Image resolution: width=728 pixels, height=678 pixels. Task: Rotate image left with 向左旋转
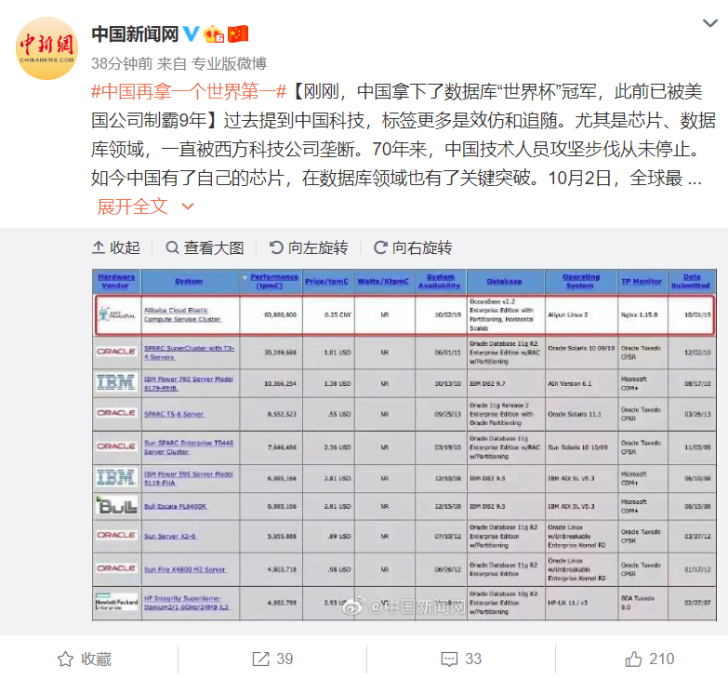pos(308,248)
